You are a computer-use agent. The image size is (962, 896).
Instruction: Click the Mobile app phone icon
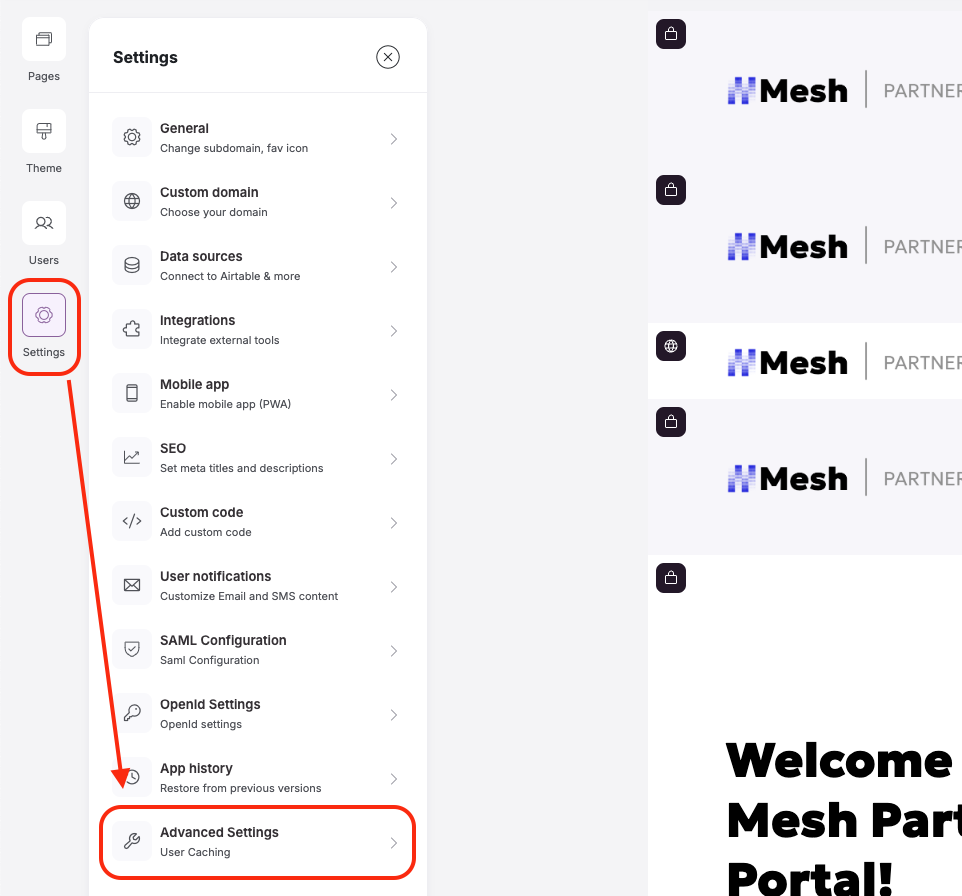131,393
